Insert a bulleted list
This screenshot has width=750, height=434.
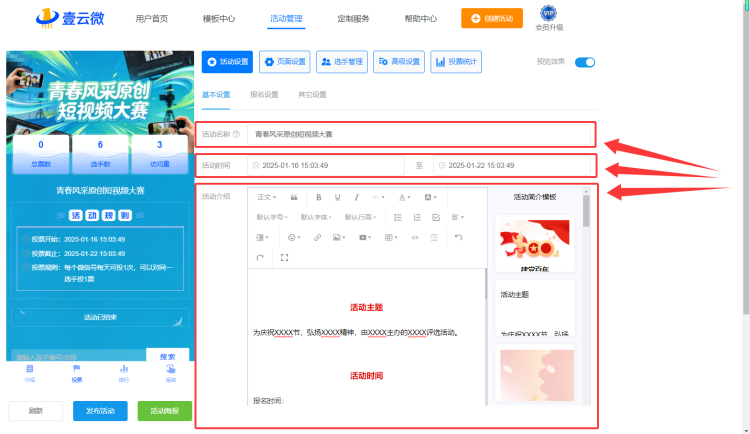tap(397, 217)
